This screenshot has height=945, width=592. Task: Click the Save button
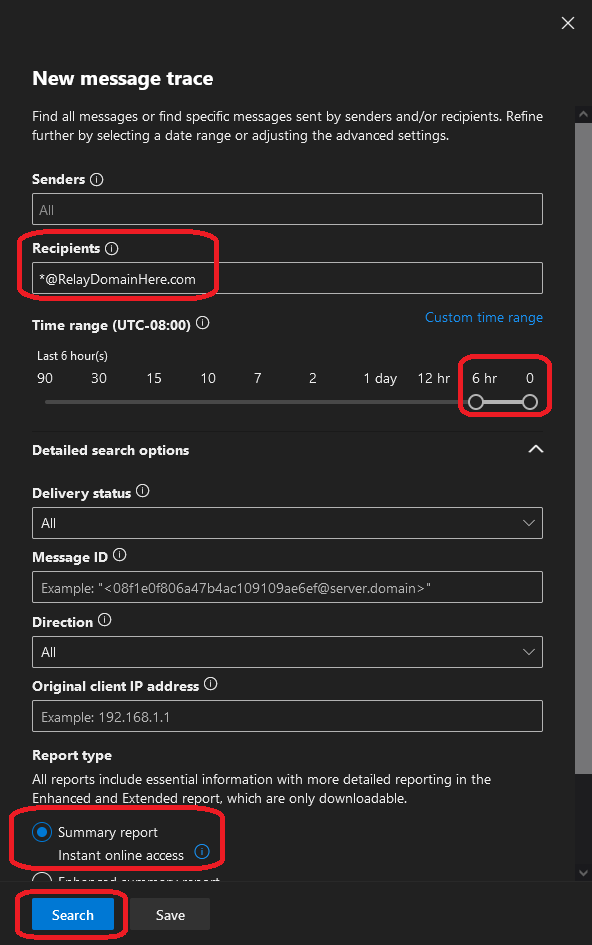coord(170,915)
